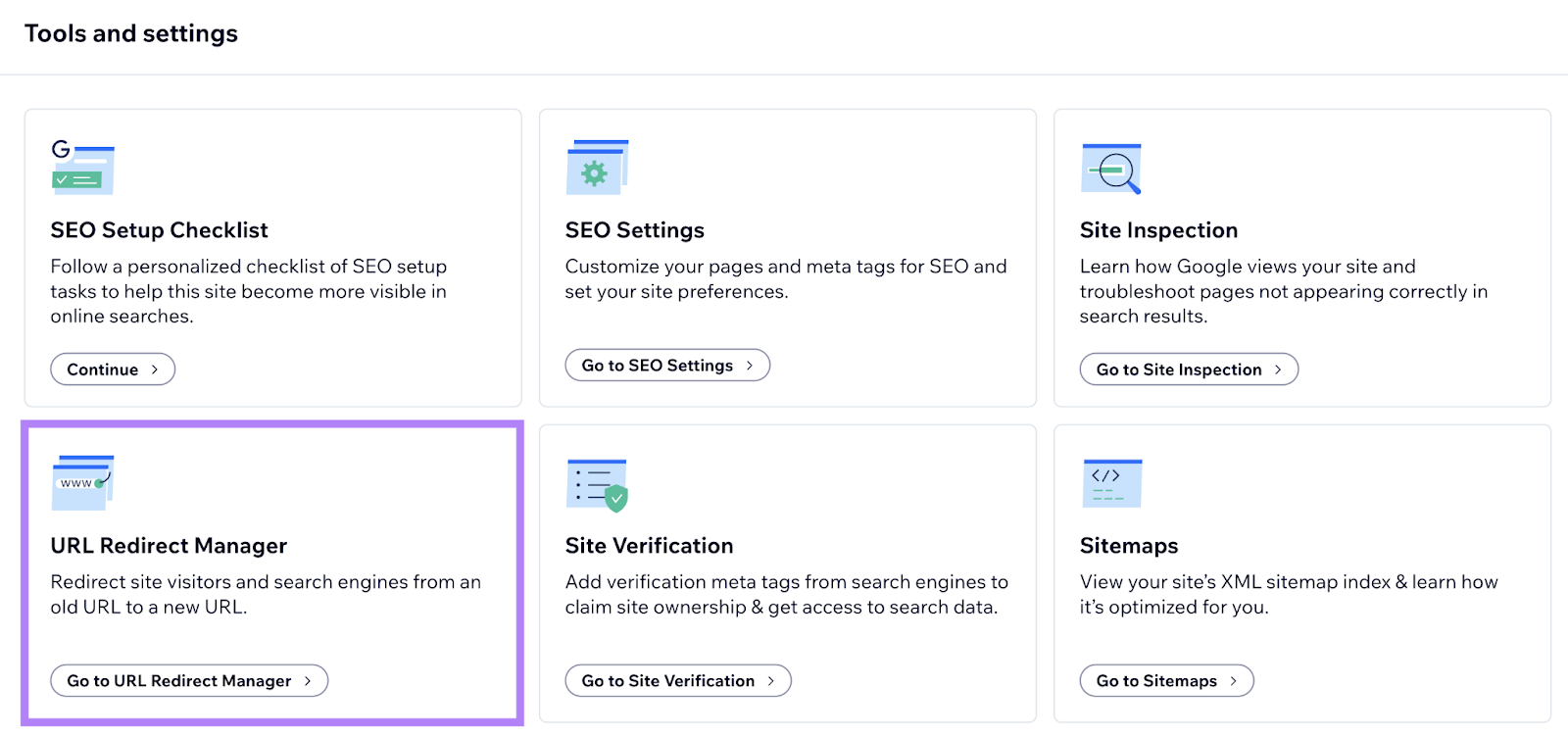The image size is (1568, 737).
Task: Click the Sitemaps code icon
Action: tap(1111, 482)
